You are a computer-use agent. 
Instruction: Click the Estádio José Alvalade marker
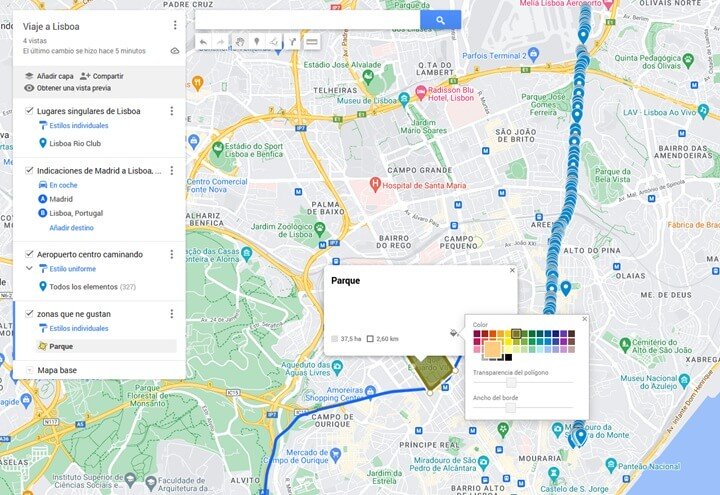pyautogui.click(x=368, y=76)
